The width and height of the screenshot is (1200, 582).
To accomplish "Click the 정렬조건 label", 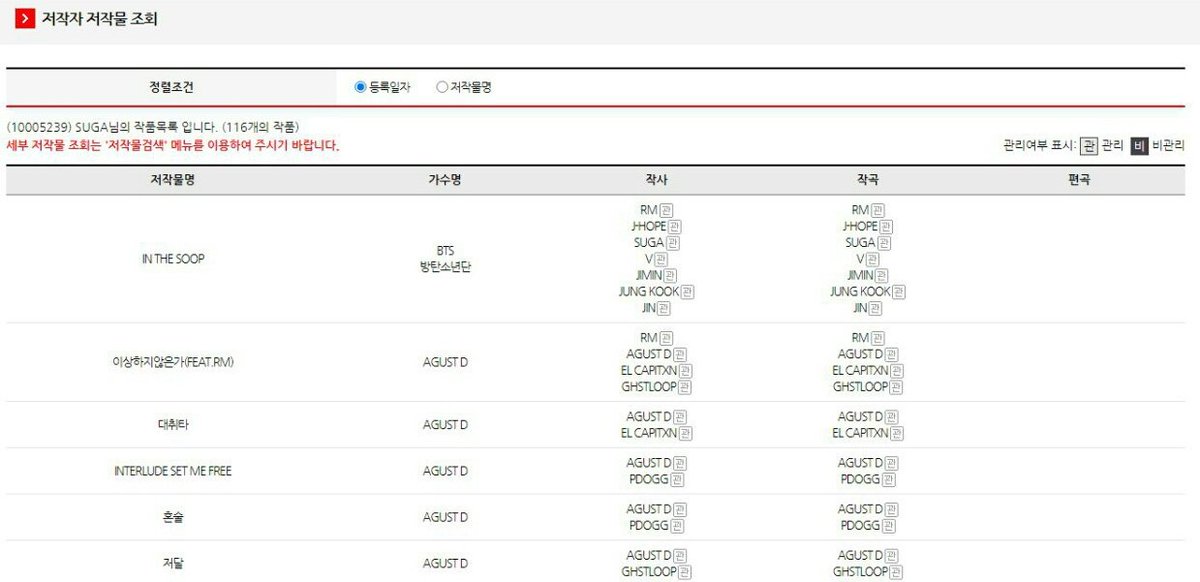I will tap(172, 87).
